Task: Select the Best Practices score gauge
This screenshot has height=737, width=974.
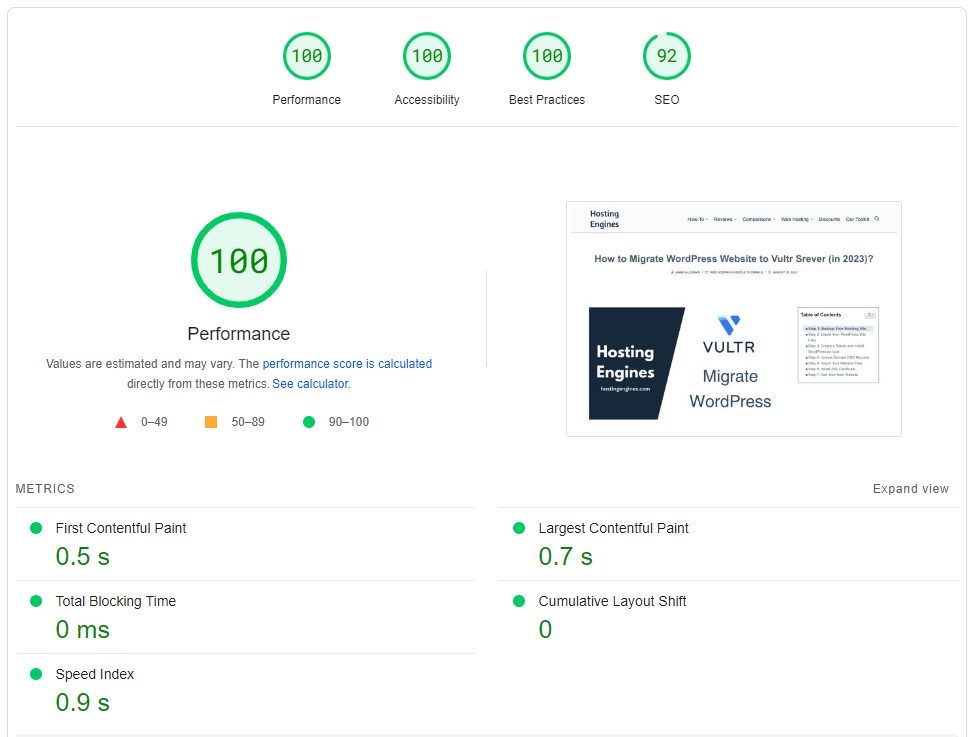Action: pyautogui.click(x=547, y=56)
